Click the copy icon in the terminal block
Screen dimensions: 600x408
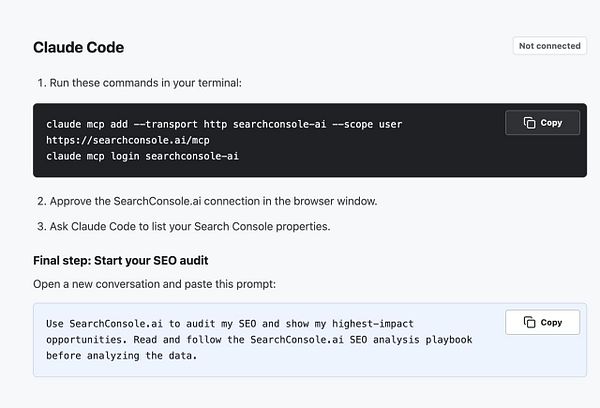(530, 123)
